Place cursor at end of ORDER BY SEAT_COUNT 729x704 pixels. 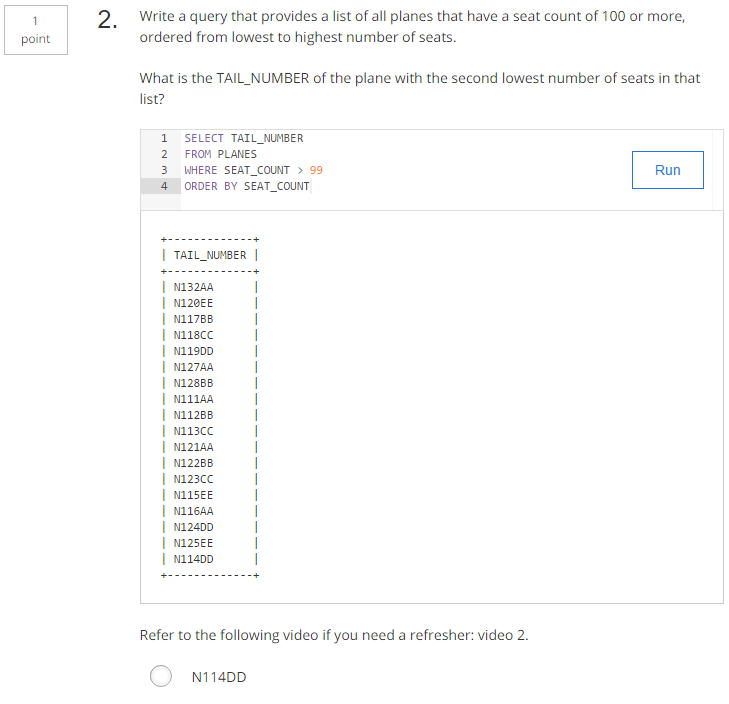click(x=310, y=186)
